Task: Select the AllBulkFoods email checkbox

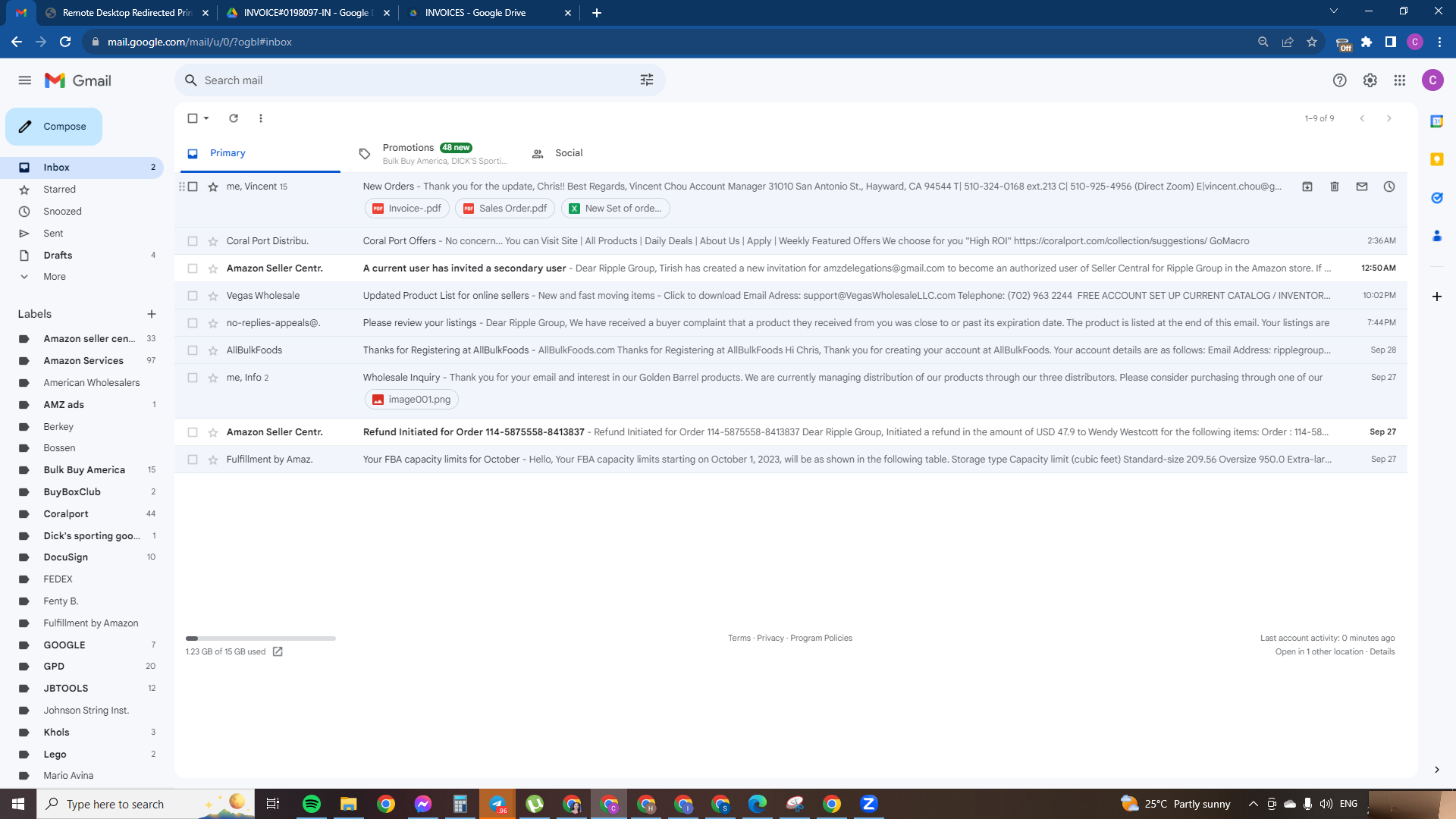Action: tap(193, 350)
